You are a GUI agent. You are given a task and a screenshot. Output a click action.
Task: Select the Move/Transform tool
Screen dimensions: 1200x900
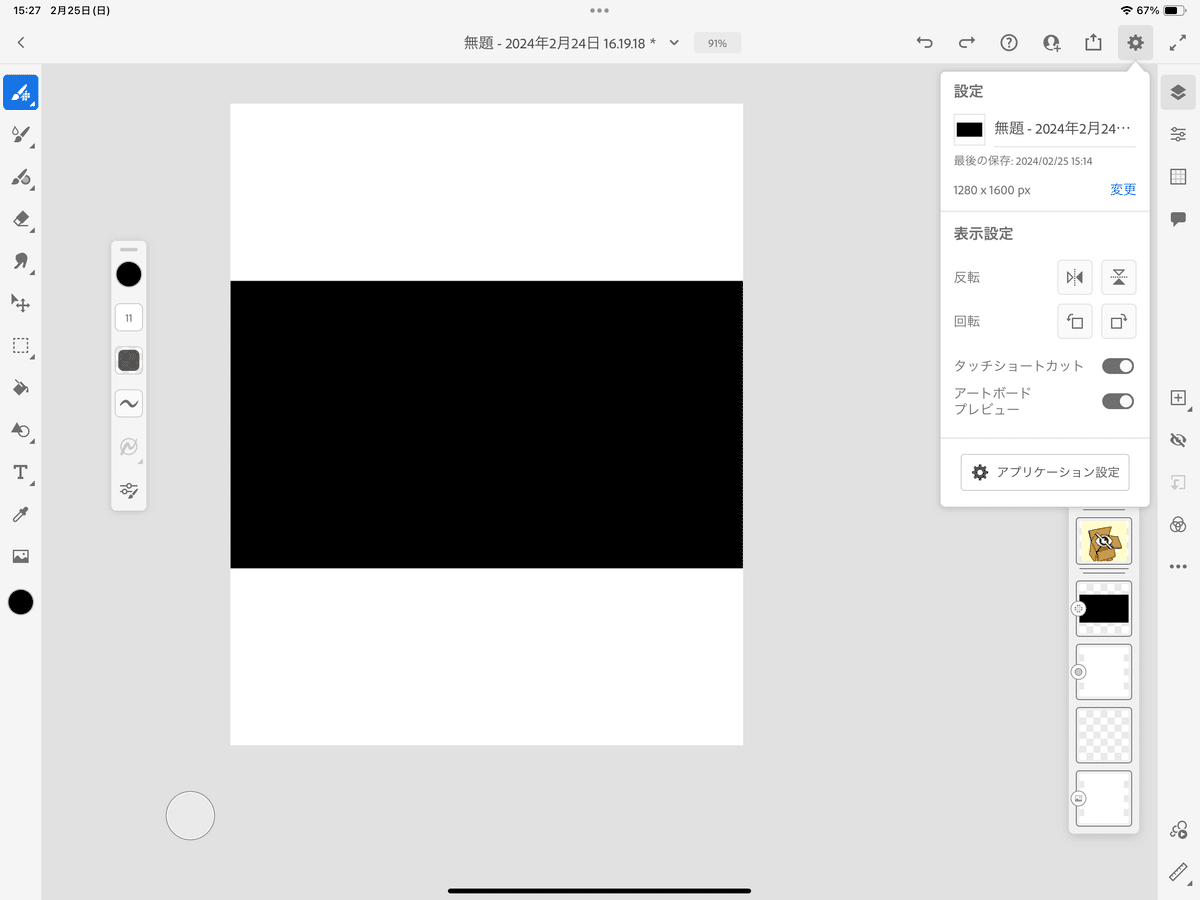pos(20,303)
